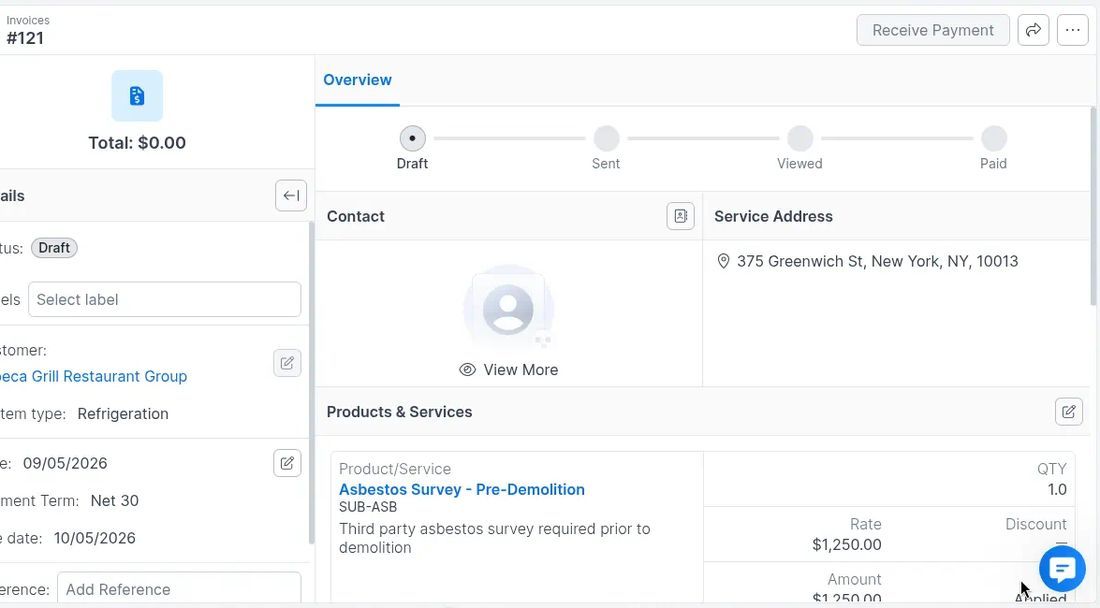Screen dimensions: 1100x608
Task: Edit Products & Services with pencil icon
Action: (1068, 412)
